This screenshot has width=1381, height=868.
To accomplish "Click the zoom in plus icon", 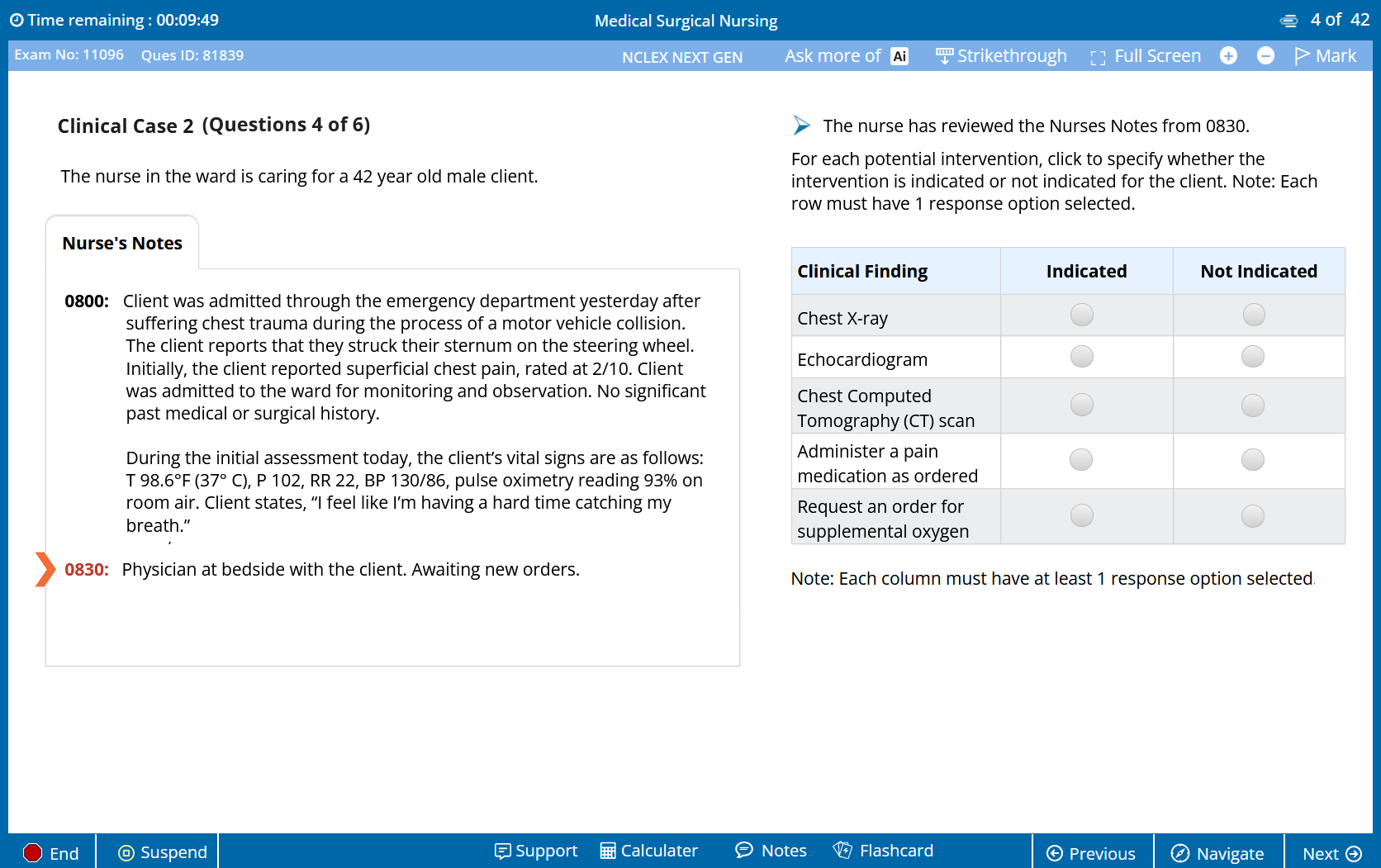I will [1228, 55].
